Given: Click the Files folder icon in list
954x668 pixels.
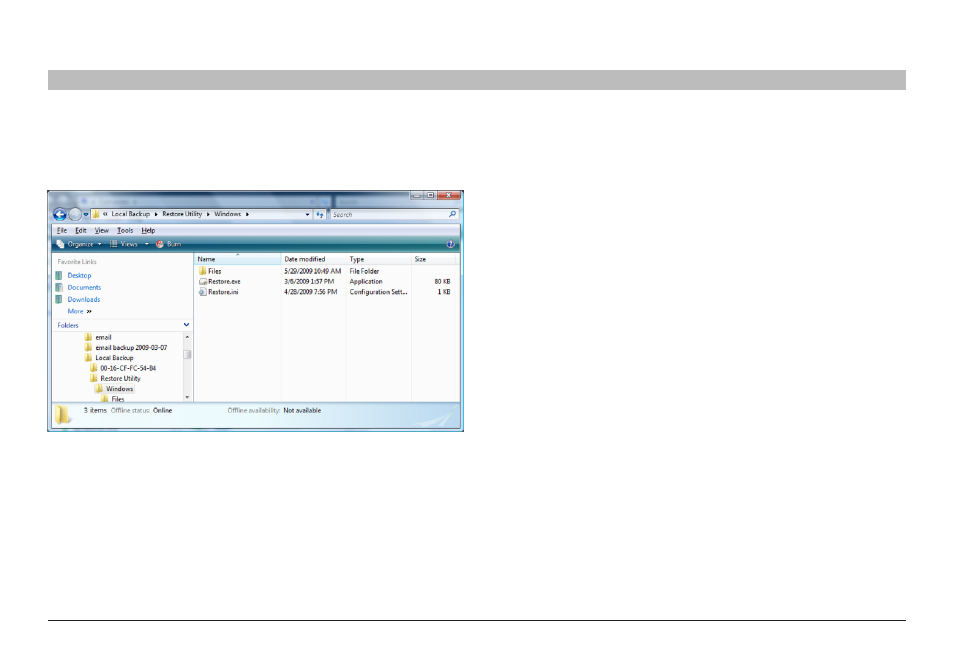Looking at the screenshot, I should tap(203, 271).
